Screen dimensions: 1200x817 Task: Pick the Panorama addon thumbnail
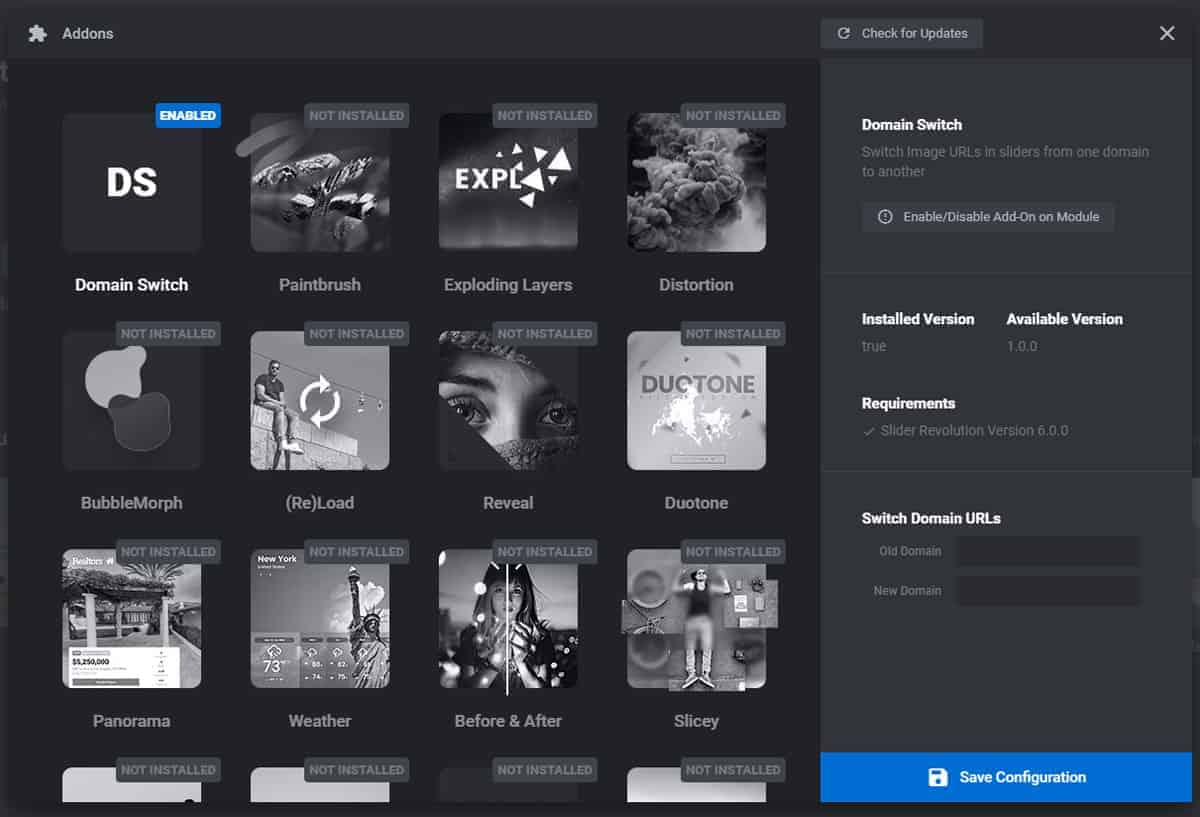(132, 618)
